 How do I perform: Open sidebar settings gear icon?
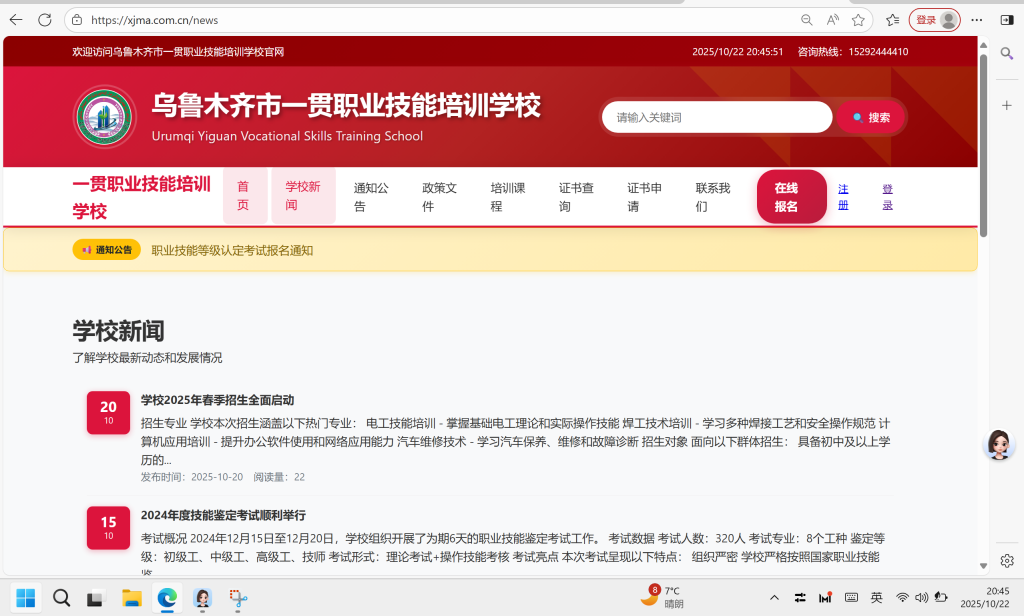point(1007,560)
